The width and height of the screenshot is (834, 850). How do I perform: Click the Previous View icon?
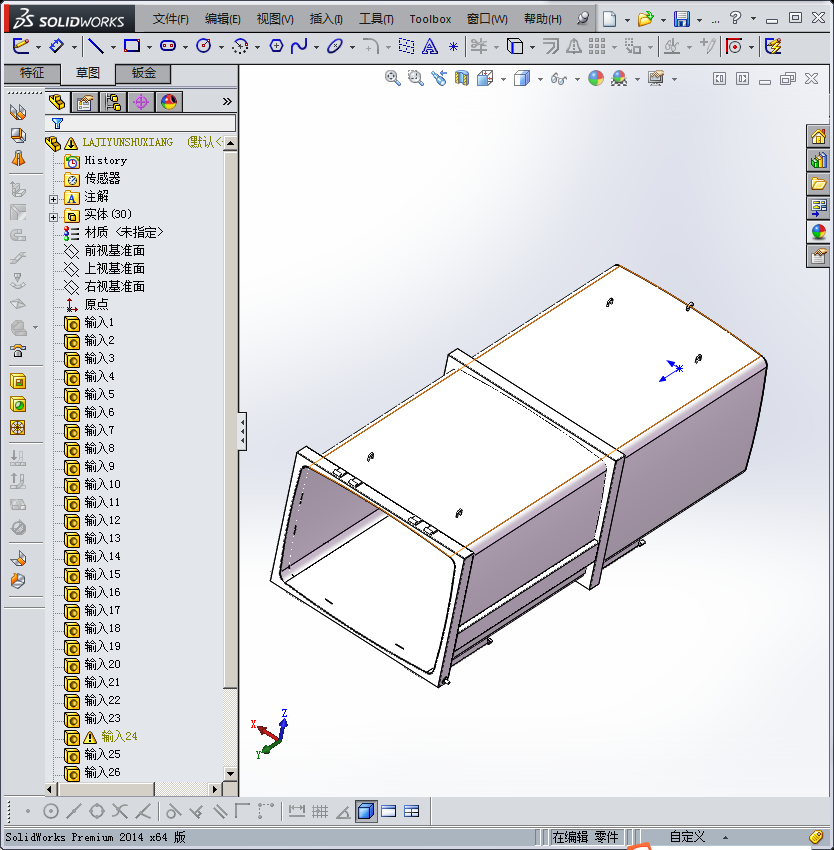pos(439,79)
